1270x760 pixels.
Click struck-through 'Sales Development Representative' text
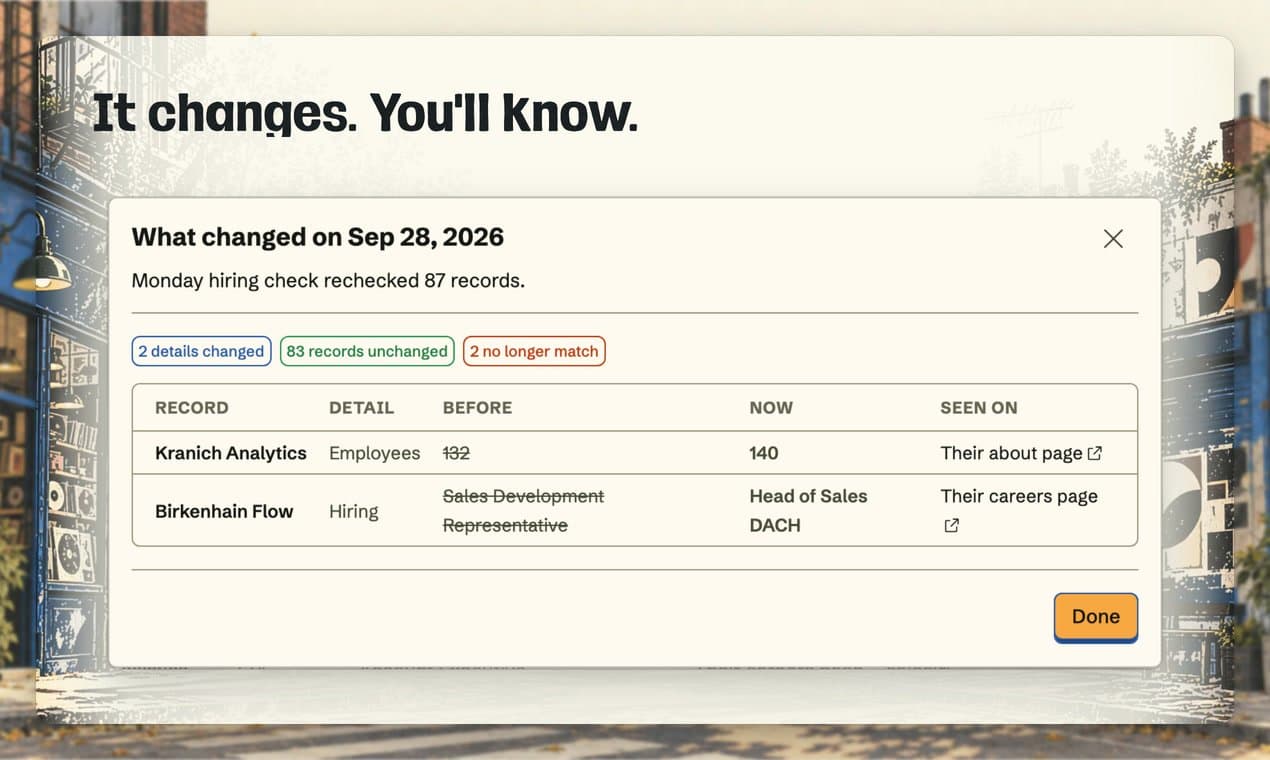[523, 511]
